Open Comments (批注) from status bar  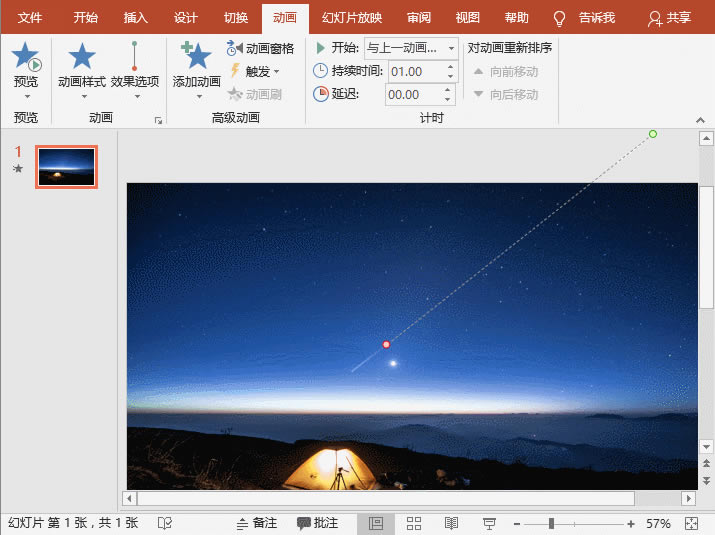coord(318,524)
